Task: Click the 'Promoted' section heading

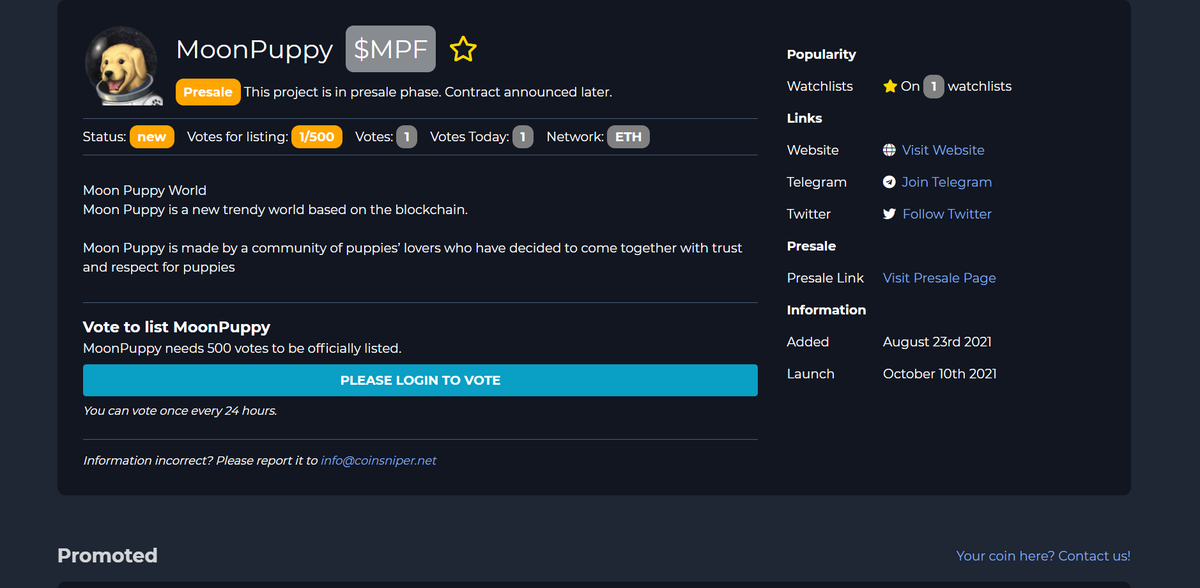Action: [108, 556]
